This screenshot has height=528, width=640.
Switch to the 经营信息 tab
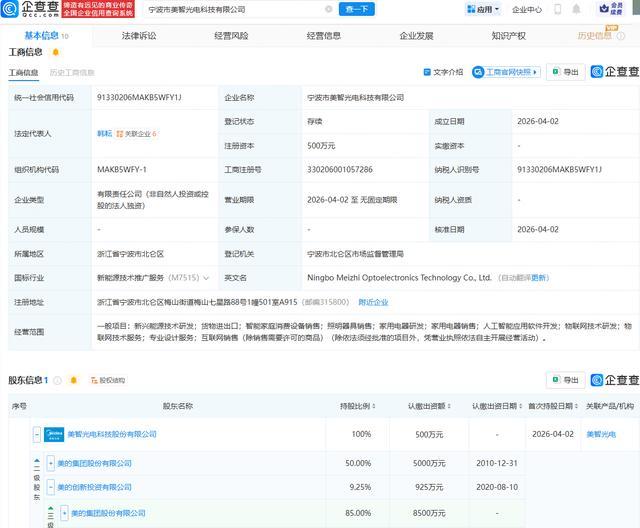click(x=324, y=36)
